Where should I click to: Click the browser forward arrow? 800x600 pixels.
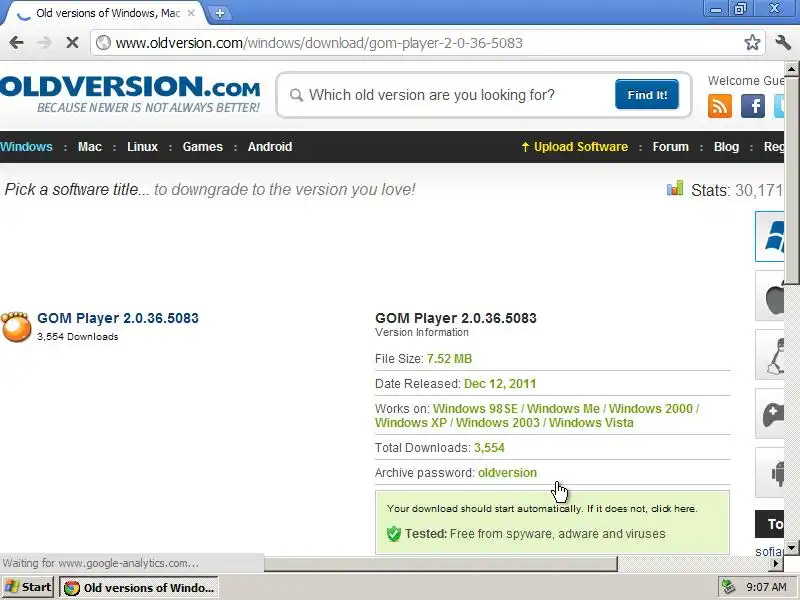44,42
